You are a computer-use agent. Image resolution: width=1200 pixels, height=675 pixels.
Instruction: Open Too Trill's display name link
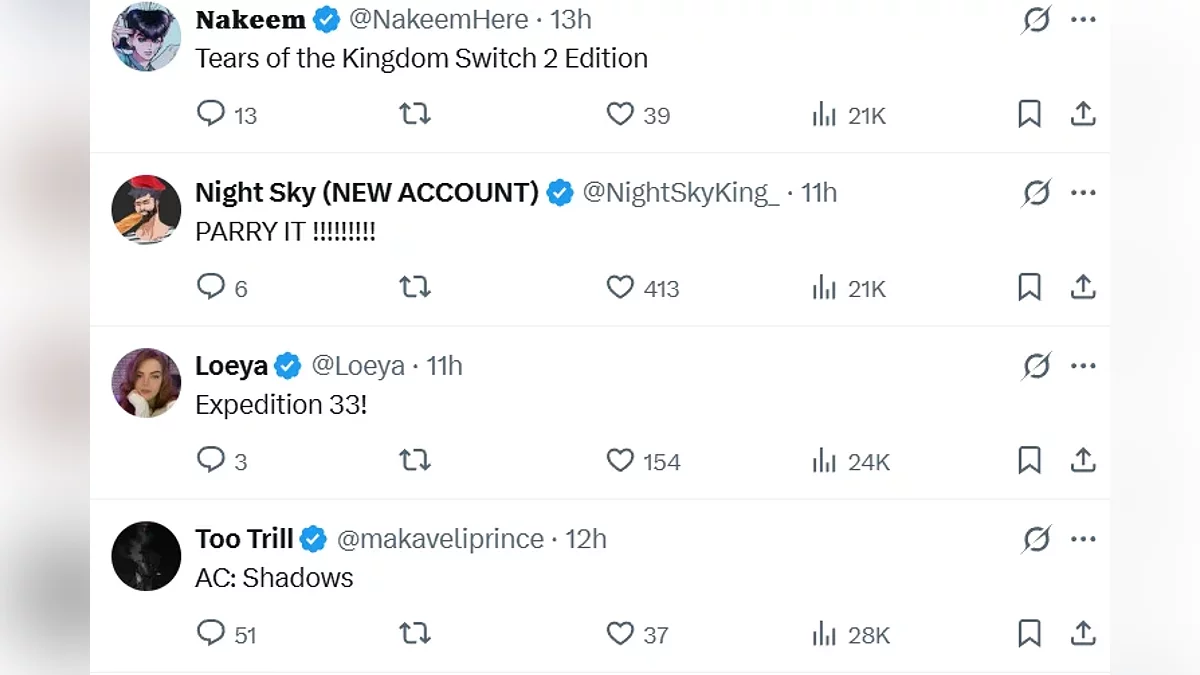(x=244, y=539)
